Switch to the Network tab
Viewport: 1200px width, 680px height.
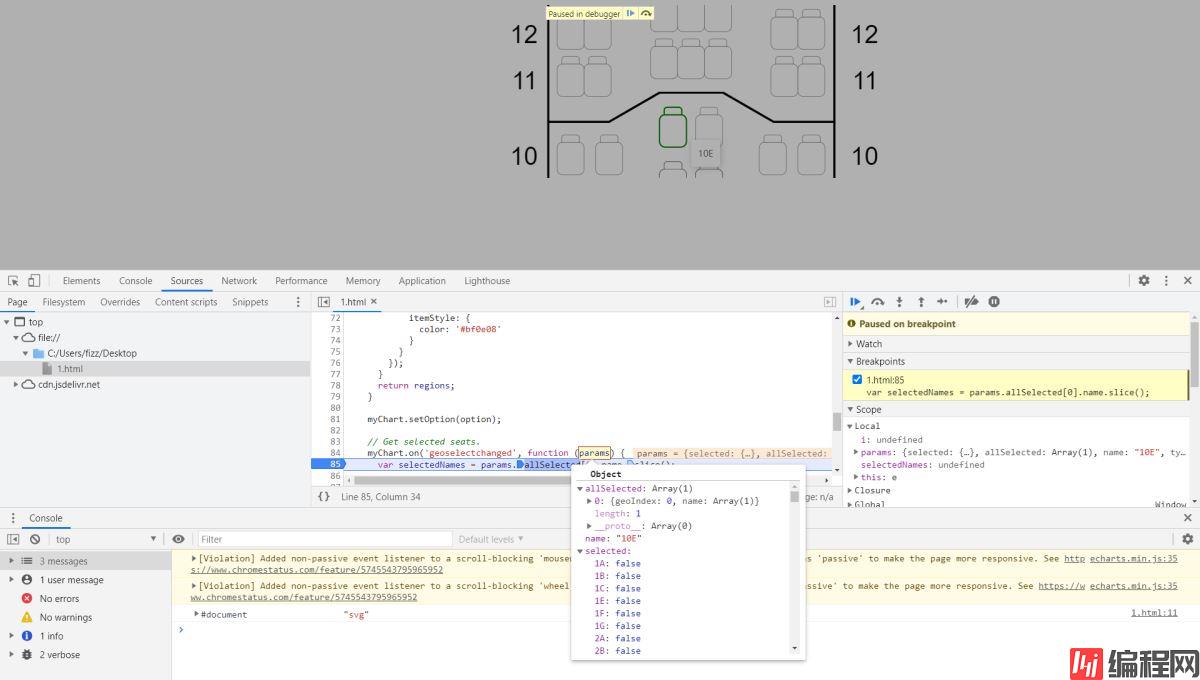(239, 281)
